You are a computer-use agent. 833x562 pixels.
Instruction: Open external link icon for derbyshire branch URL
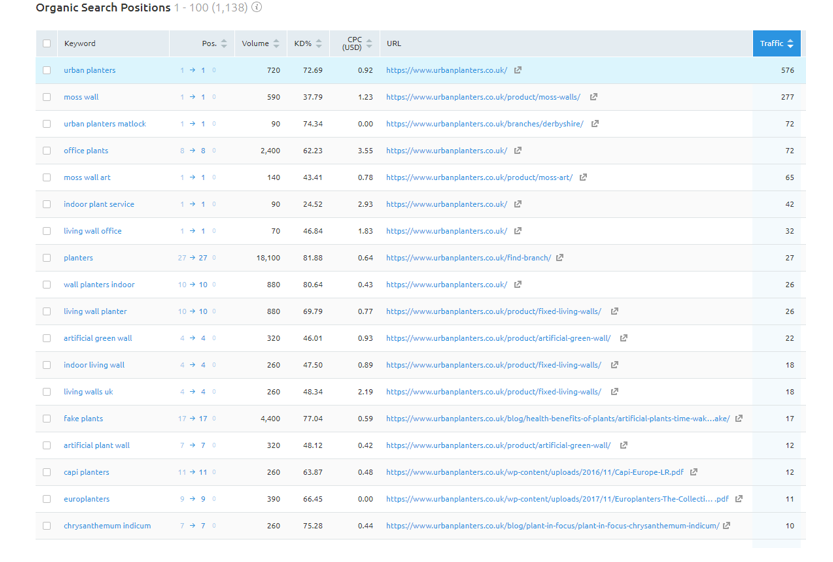595,123
